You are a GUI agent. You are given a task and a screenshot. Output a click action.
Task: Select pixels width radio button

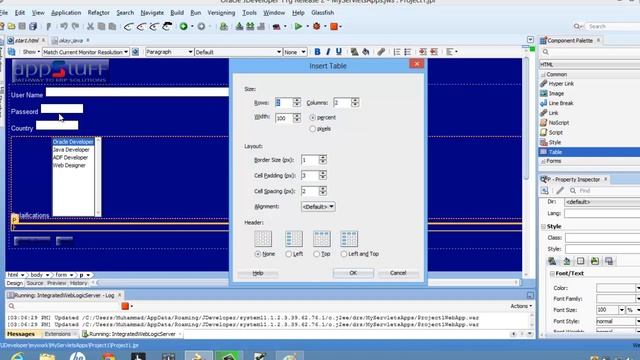(313, 129)
